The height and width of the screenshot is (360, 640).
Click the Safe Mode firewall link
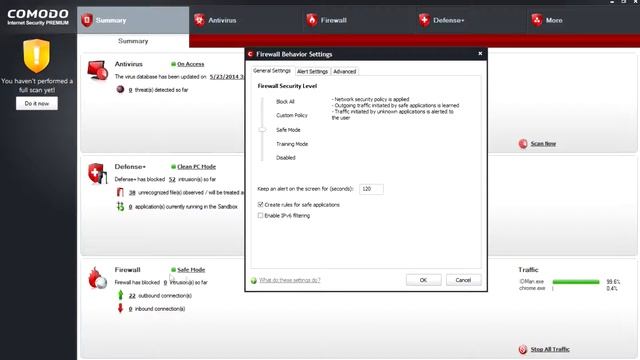click(x=191, y=270)
